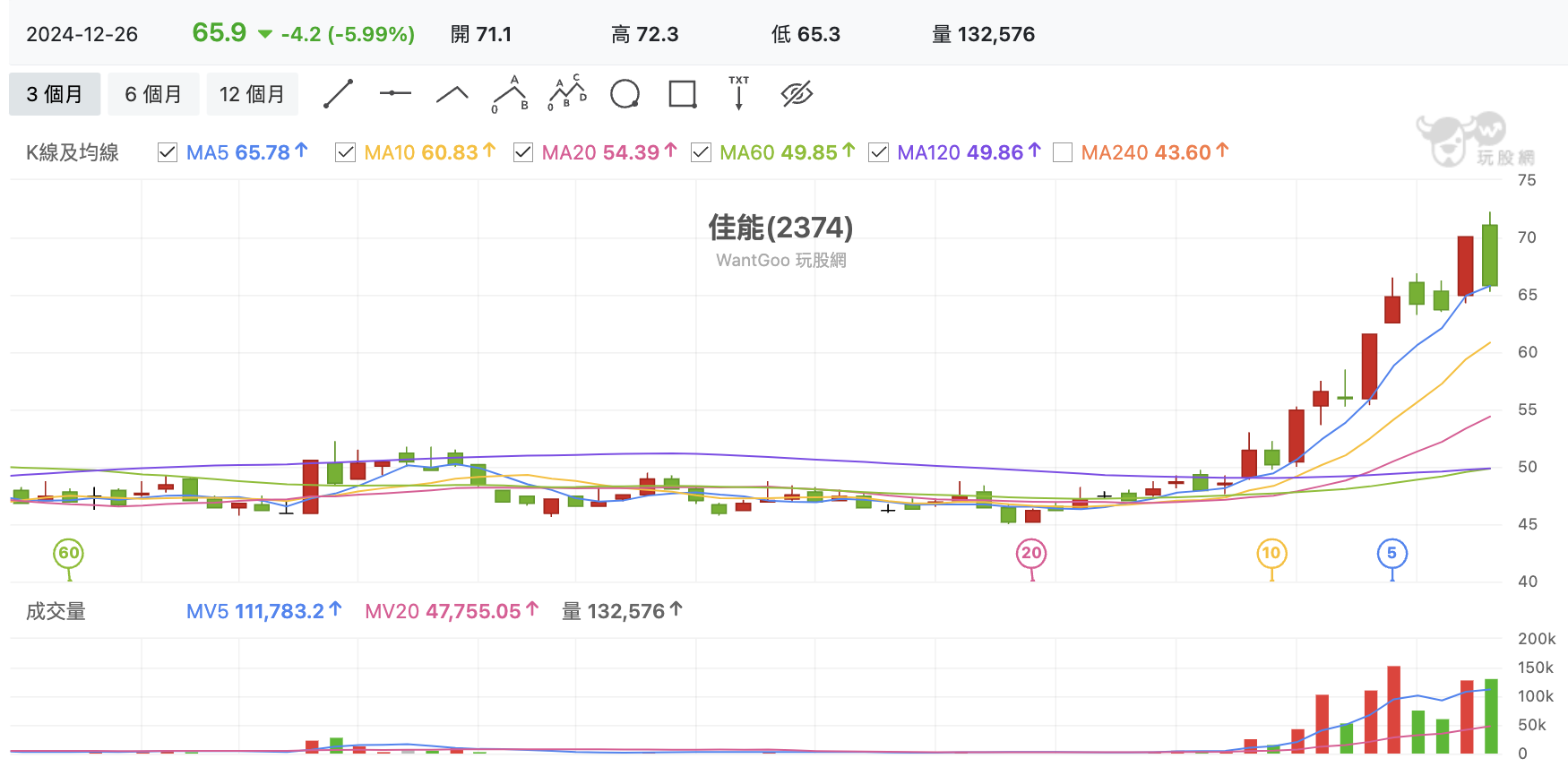Screen dimensions: 1568x767
Task: Click the 75 price axis label
Action: 1527,180
